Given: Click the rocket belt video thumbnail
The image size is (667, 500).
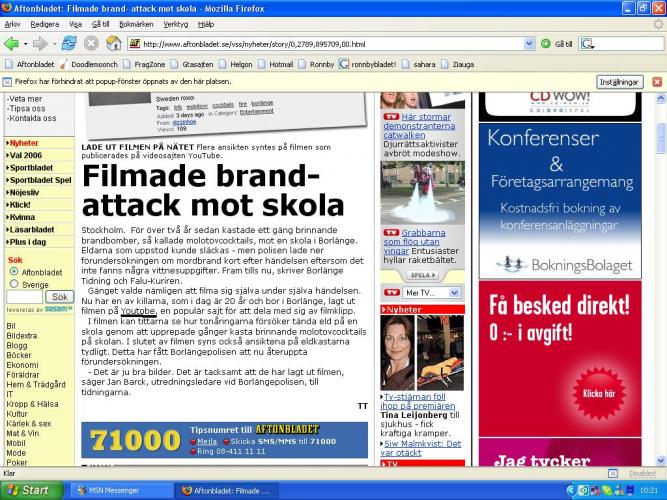Looking at the screenshot, I should (x=422, y=193).
